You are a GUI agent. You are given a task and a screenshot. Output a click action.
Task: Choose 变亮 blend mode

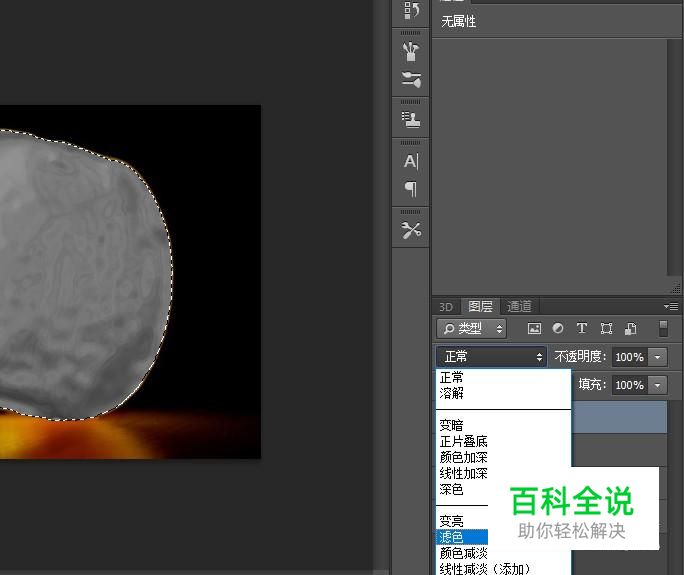pyautogui.click(x=462, y=521)
